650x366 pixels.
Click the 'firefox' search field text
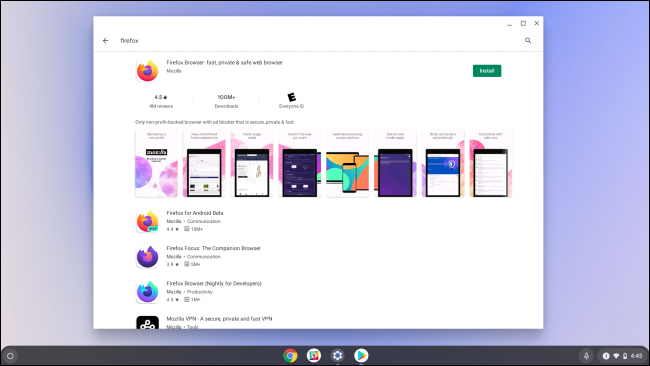129,41
